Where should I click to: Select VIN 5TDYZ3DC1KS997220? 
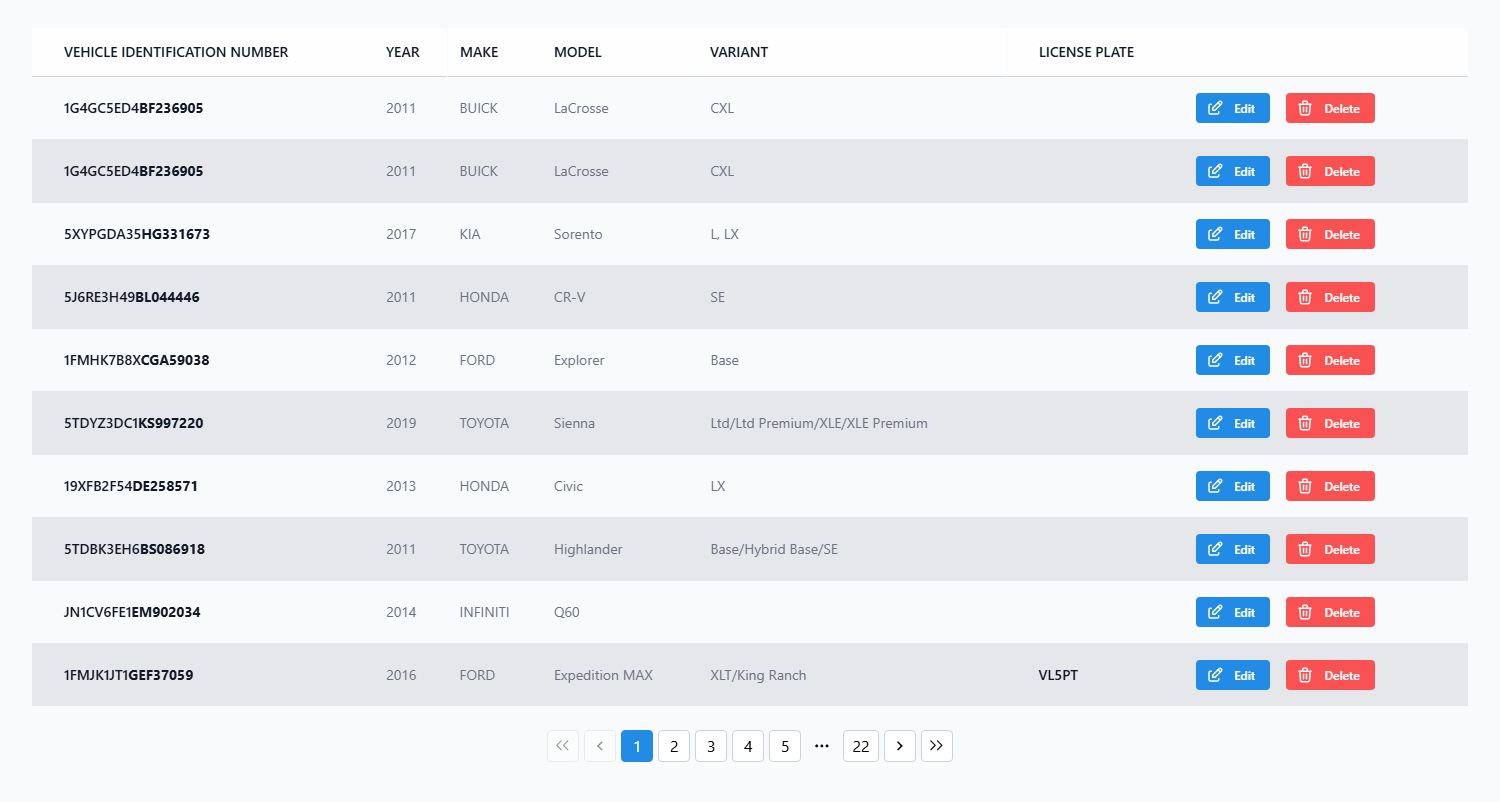[134, 423]
